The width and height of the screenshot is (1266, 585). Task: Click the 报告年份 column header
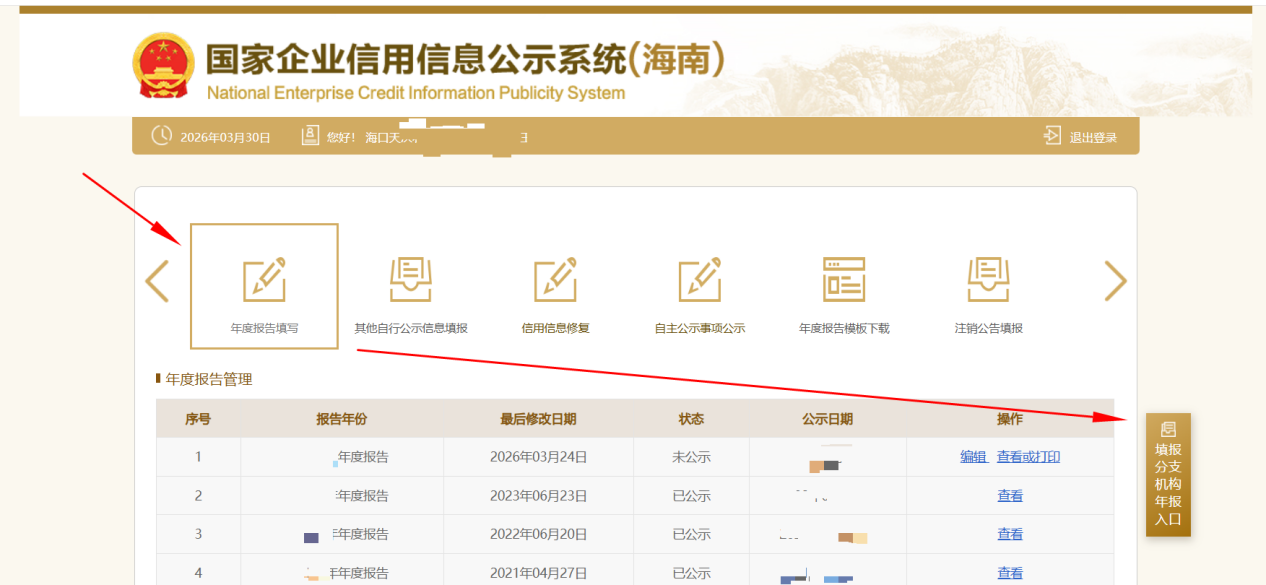(x=342, y=419)
